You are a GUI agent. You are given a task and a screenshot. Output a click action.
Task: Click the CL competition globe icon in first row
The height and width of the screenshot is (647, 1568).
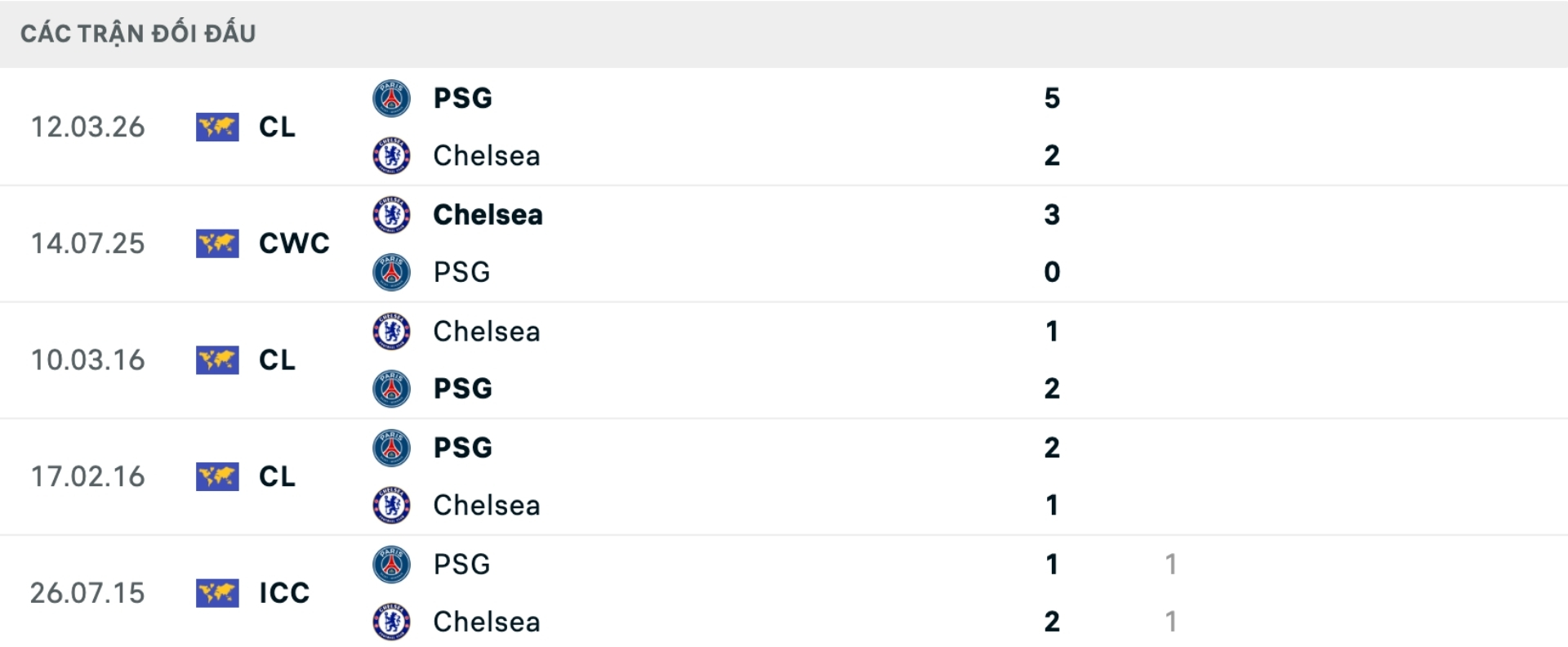[216, 127]
